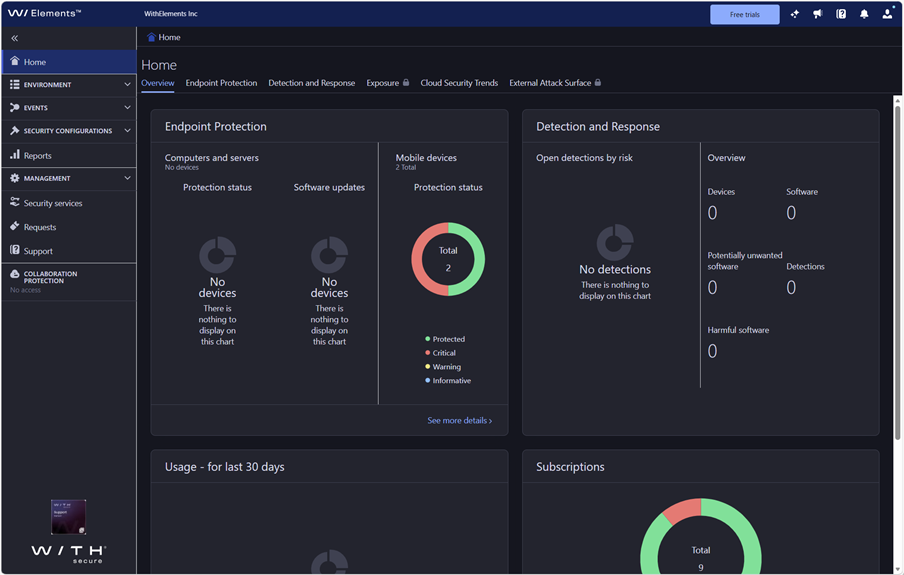Open the sparkle AI assistant icon

(x=794, y=14)
